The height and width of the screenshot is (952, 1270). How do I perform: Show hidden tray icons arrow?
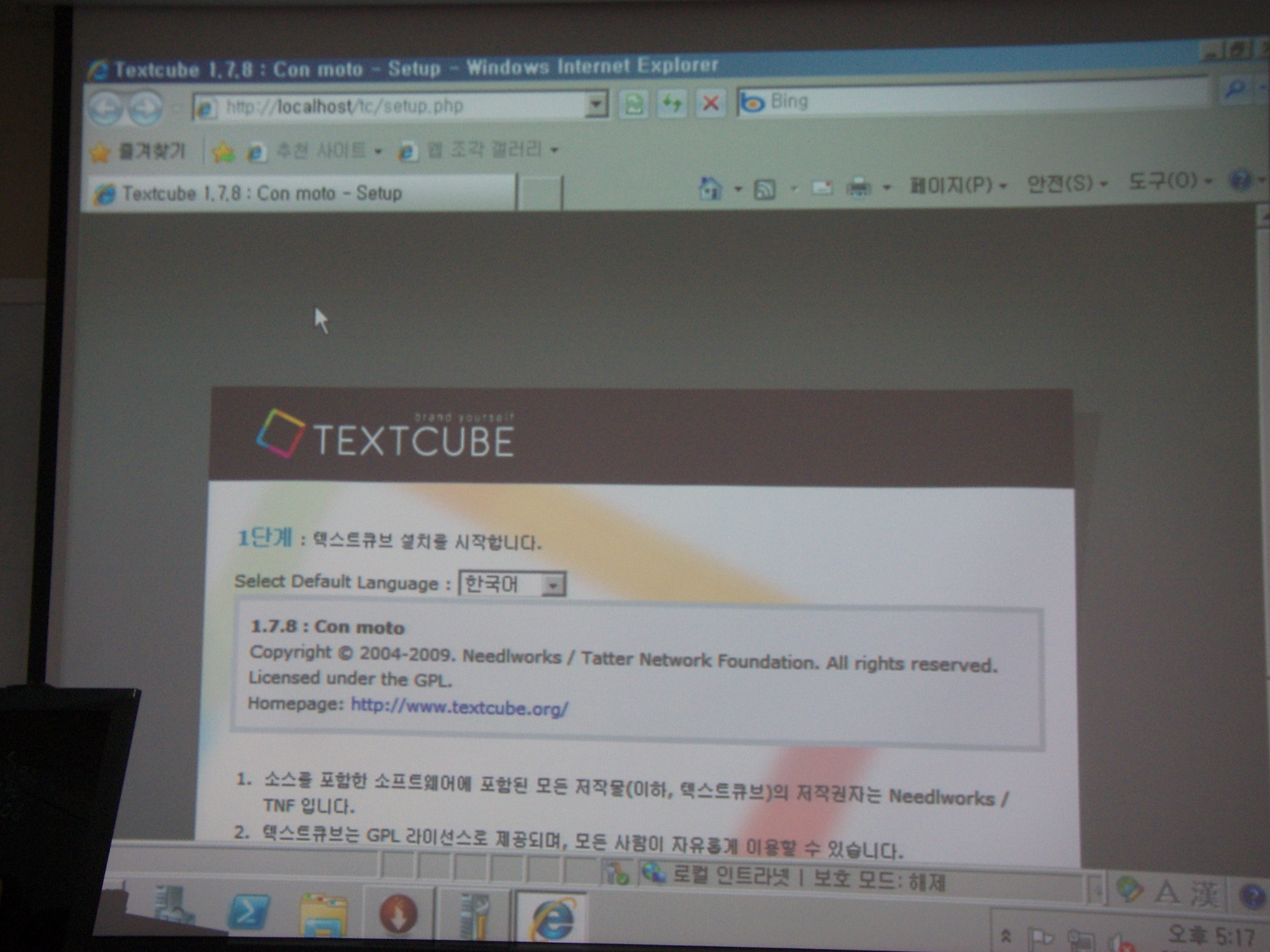[x=1005, y=936]
